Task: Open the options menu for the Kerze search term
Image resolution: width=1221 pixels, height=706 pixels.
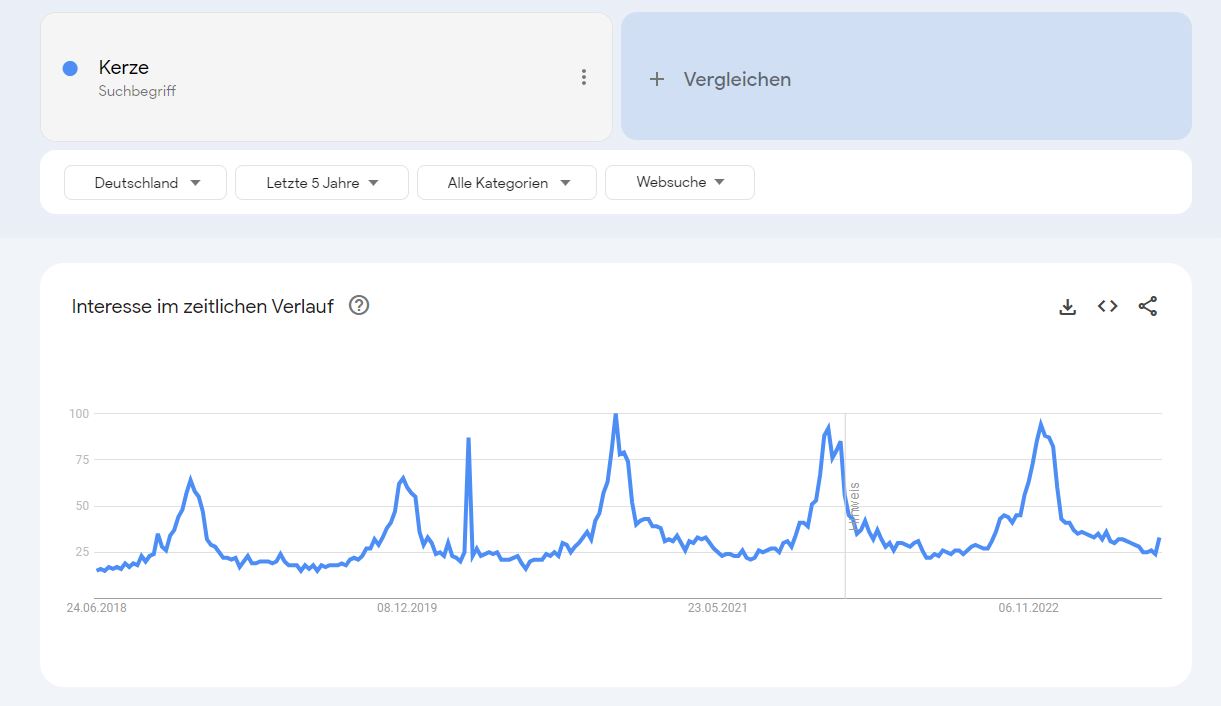Action: click(x=584, y=76)
